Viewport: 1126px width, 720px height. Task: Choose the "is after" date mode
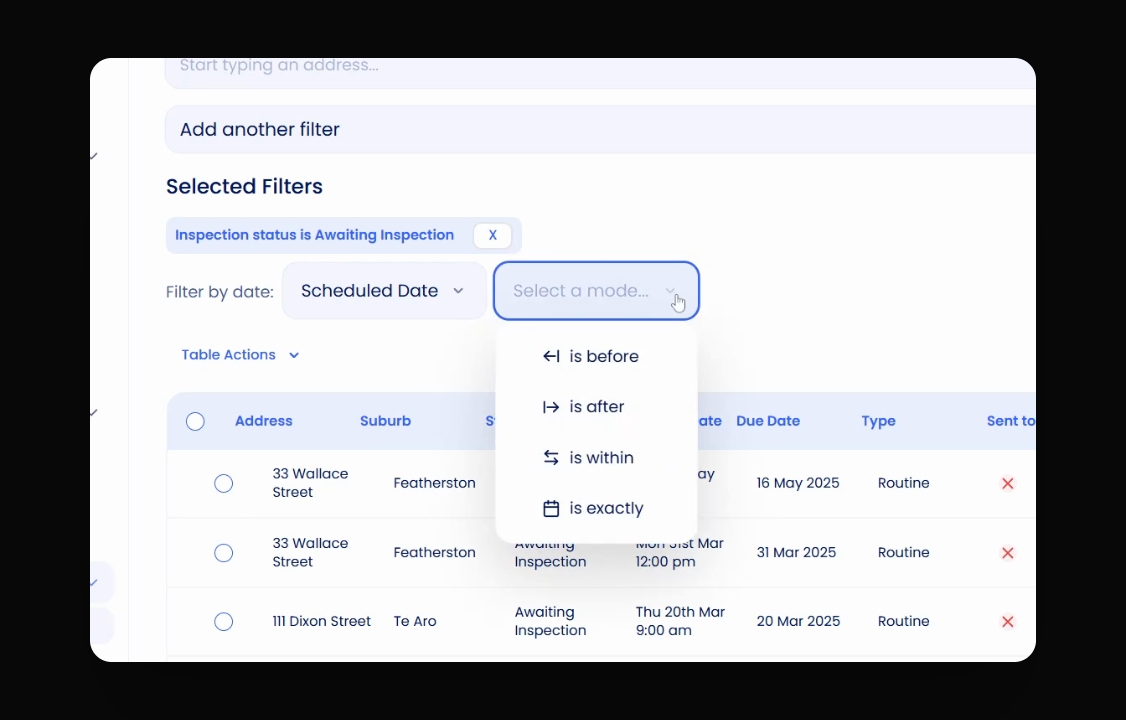[596, 406]
